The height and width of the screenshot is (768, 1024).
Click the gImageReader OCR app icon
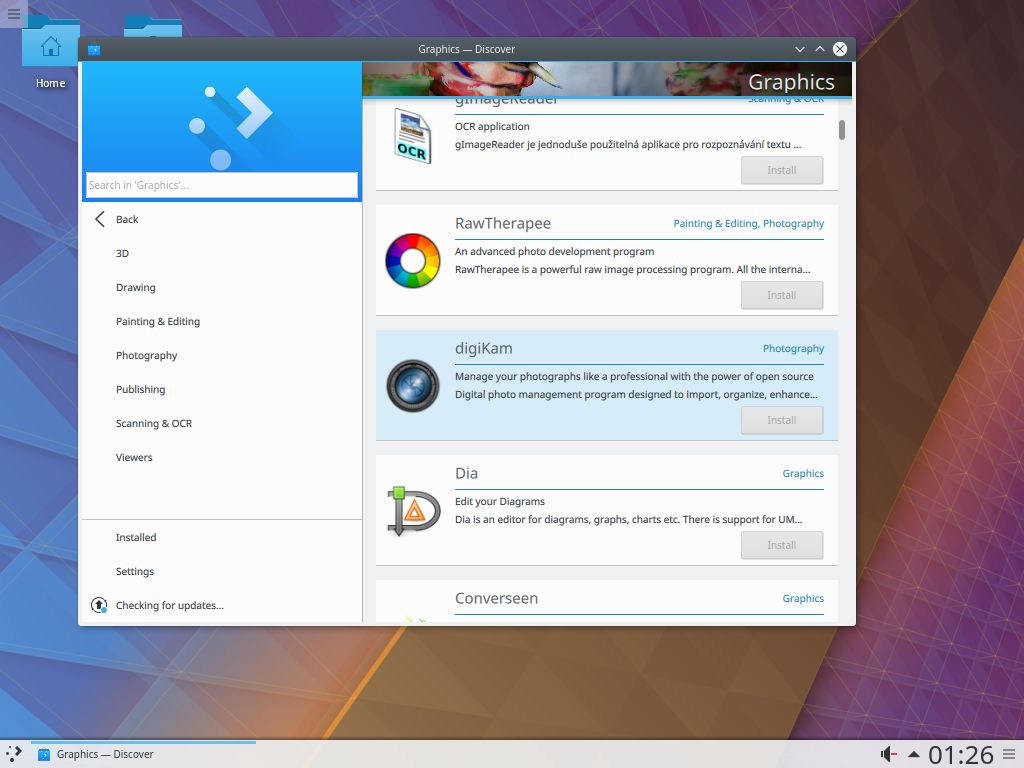[x=413, y=136]
